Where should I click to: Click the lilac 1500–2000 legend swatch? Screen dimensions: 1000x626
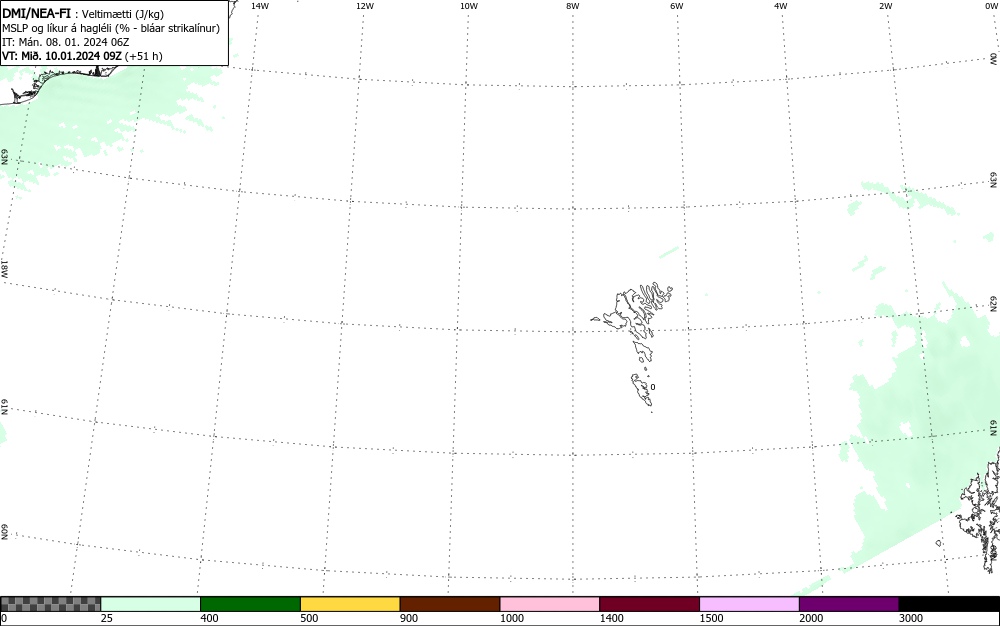tap(749, 604)
